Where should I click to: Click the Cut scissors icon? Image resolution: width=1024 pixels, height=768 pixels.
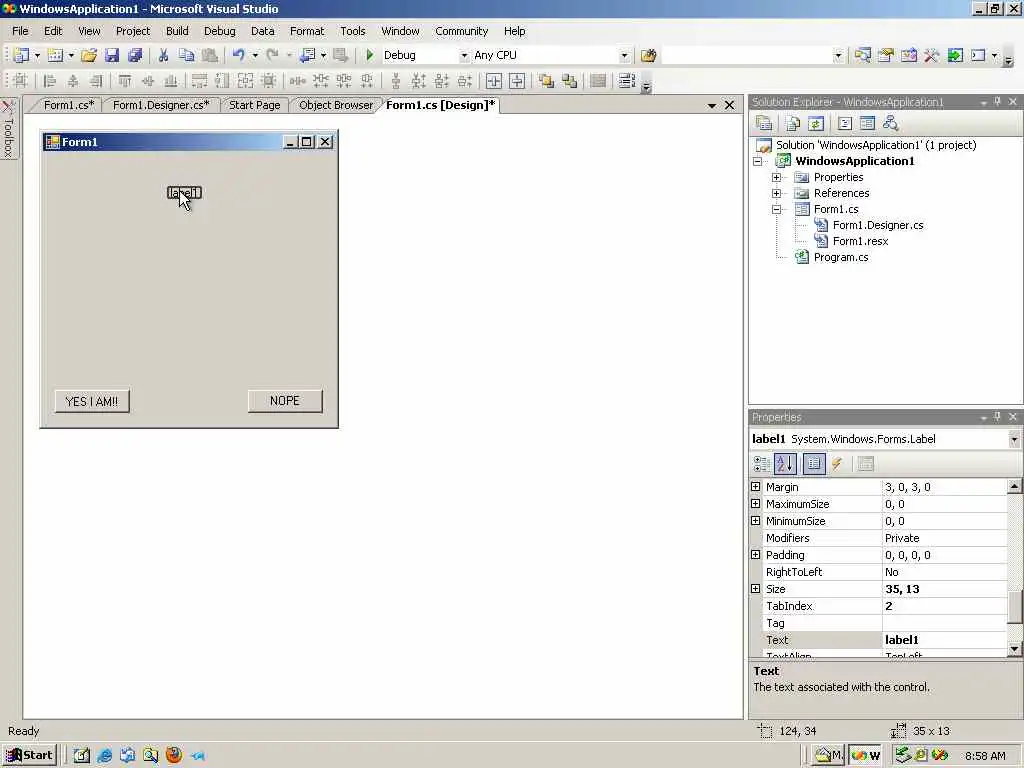pyautogui.click(x=163, y=56)
